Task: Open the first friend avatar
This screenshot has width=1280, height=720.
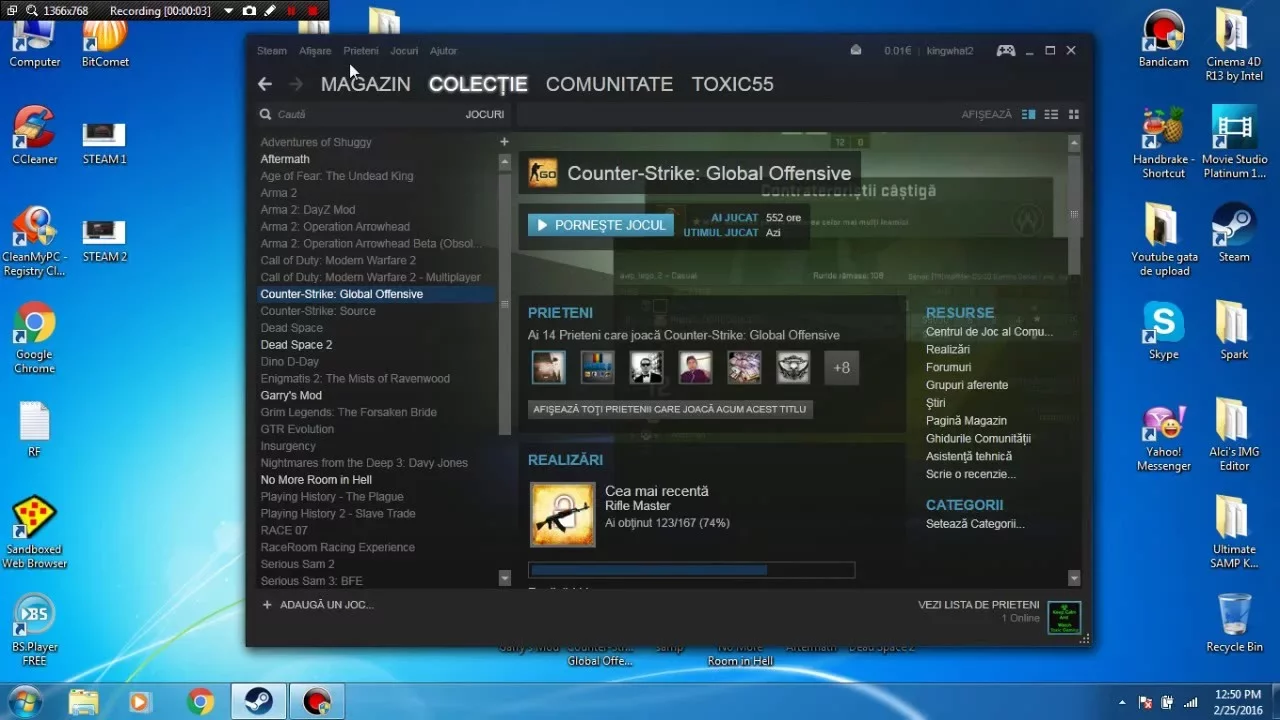Action: 548,368
